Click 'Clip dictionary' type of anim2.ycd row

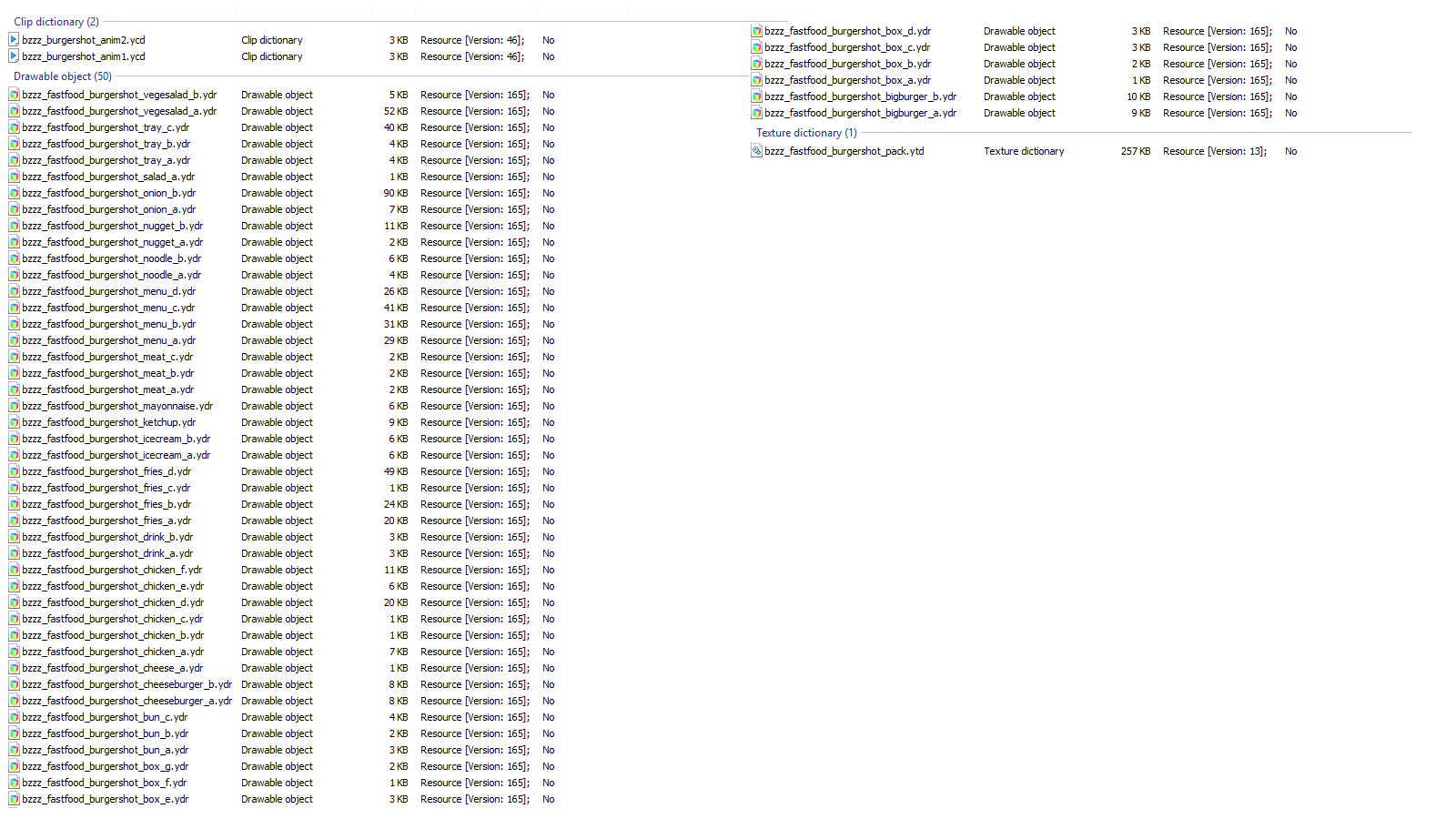[x=272, y=40]
